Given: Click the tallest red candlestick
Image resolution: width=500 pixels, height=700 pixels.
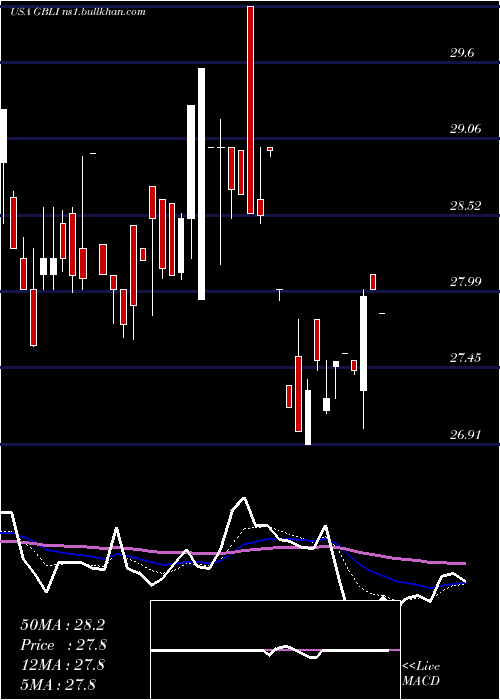Looking at the screenshot, I should click(250, 110).
